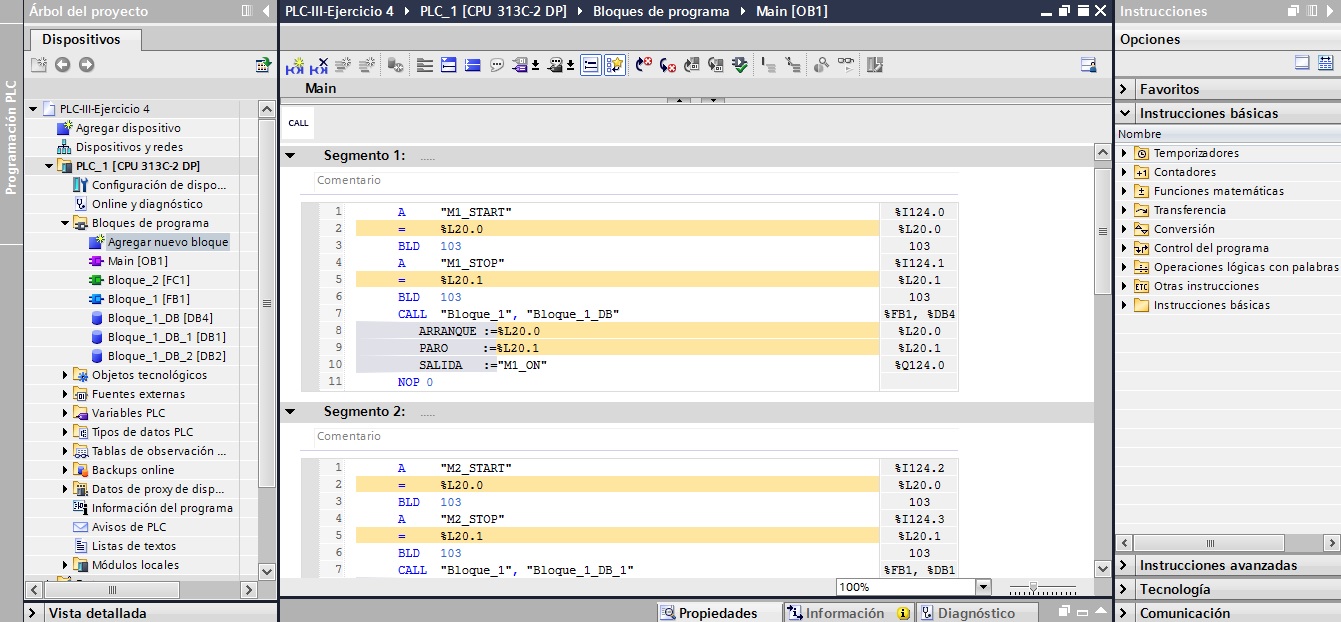Select Agregar nuevo bloque
1341x622 pixels.
point(168,242)
